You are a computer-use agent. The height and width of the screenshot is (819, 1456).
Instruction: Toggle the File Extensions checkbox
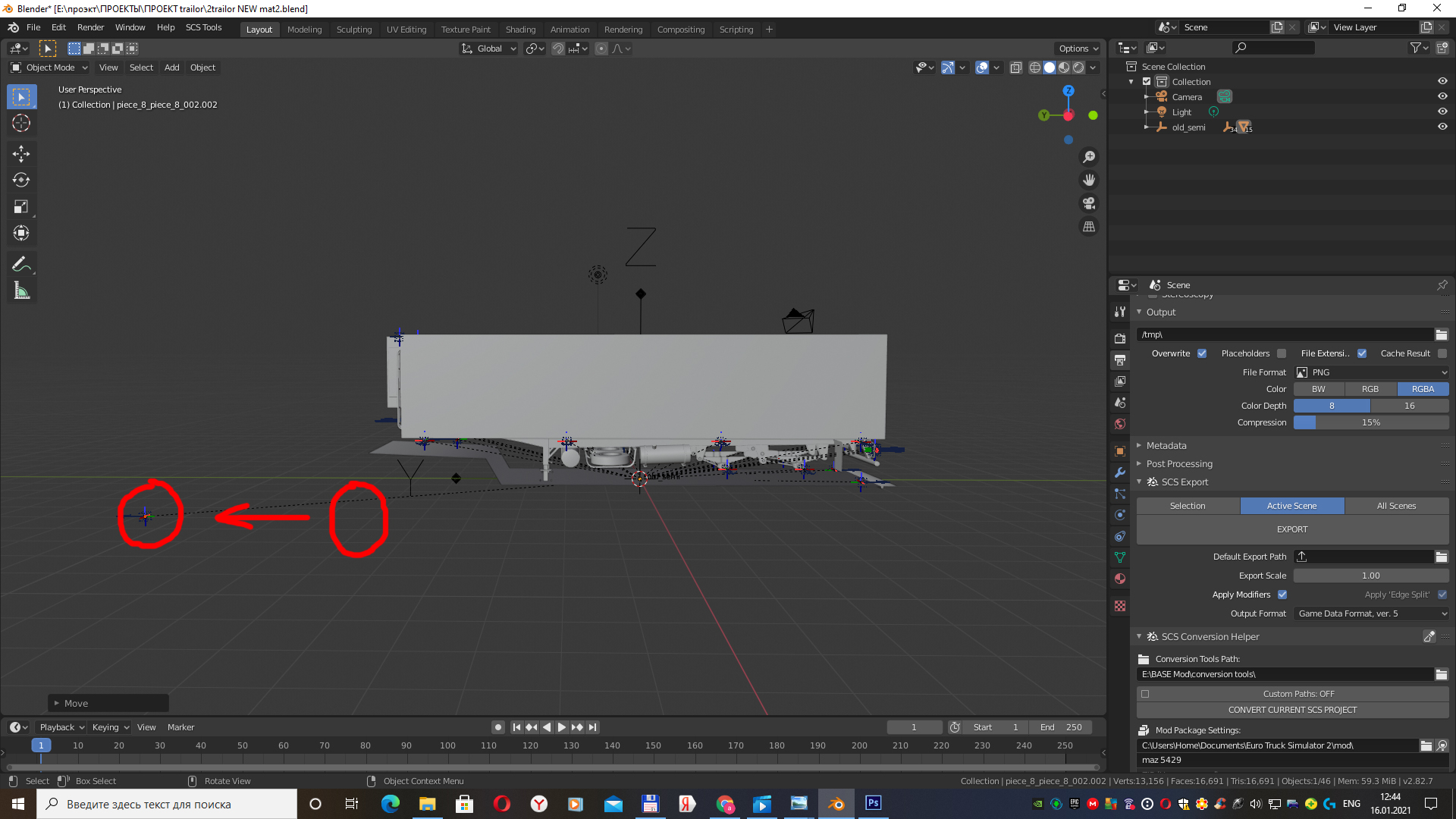[x=1362, y=353]
